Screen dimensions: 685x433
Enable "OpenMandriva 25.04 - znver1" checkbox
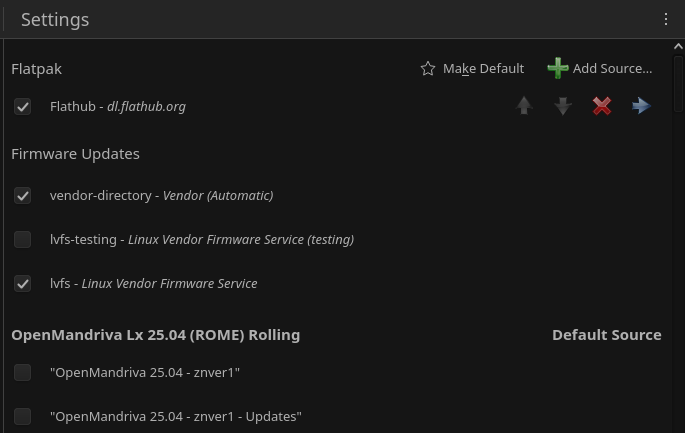click(x=22, y=373)
